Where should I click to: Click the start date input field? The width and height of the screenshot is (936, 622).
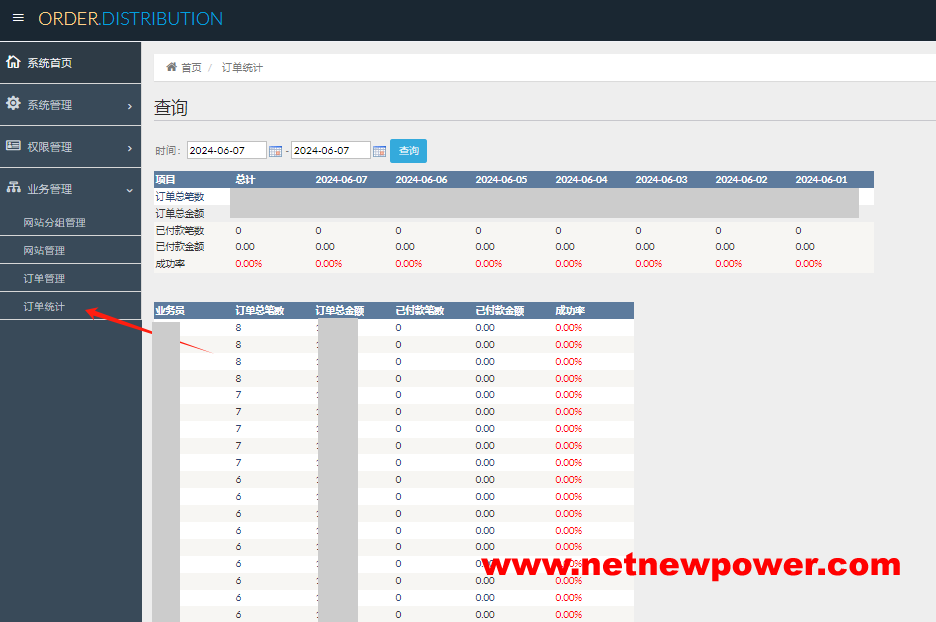[226, 150]
